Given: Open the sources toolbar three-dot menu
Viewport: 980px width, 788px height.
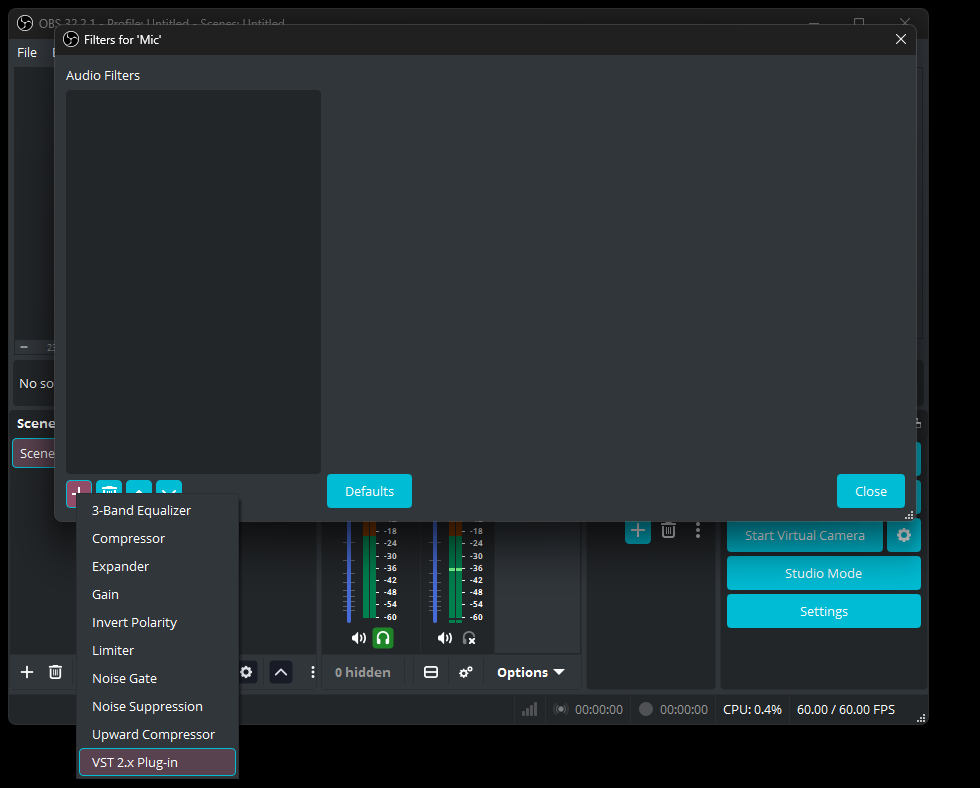Looking at the screenshot, I should click(312, 672).
